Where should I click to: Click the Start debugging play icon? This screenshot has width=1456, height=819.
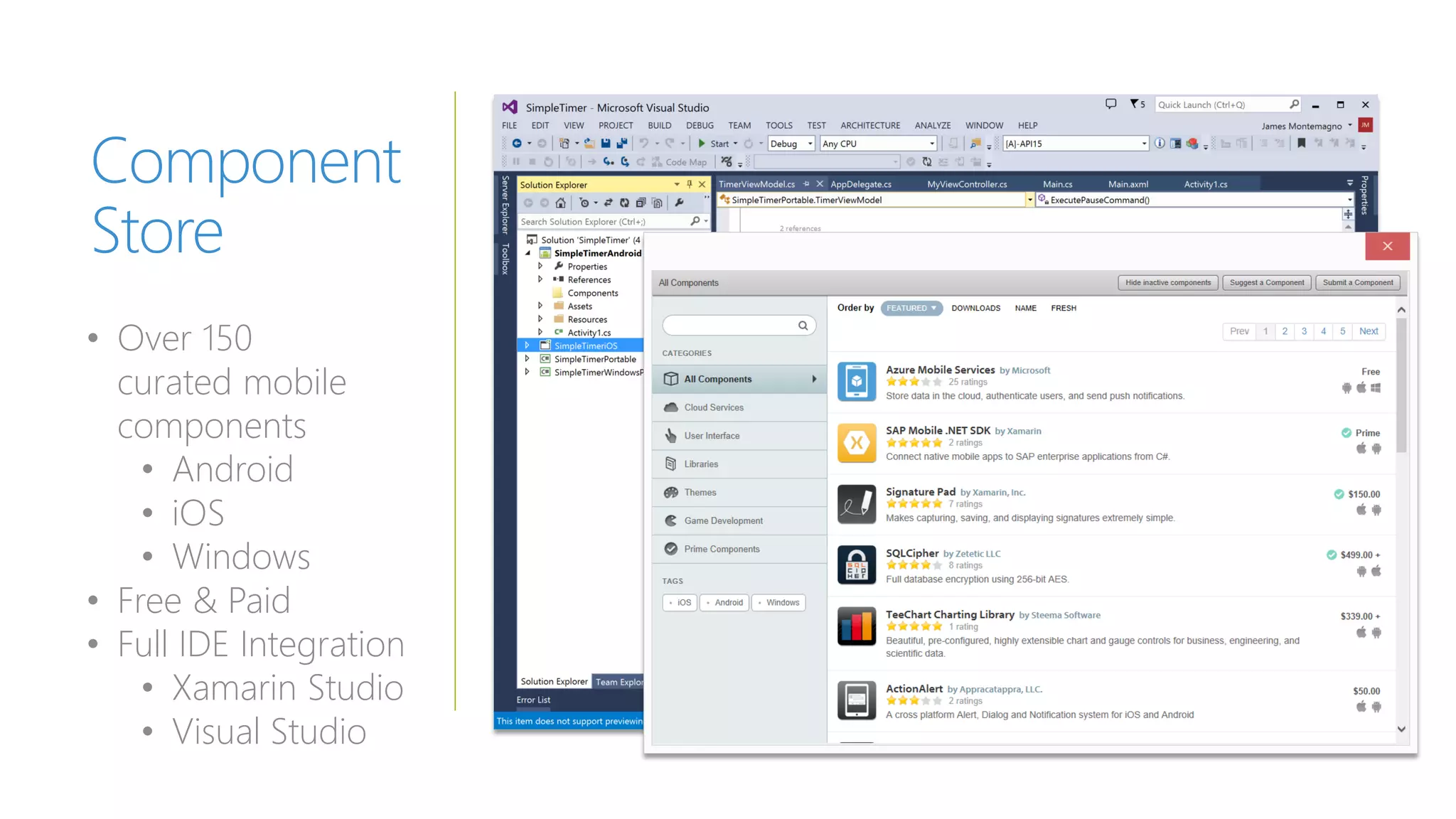[x=702, y=144]
